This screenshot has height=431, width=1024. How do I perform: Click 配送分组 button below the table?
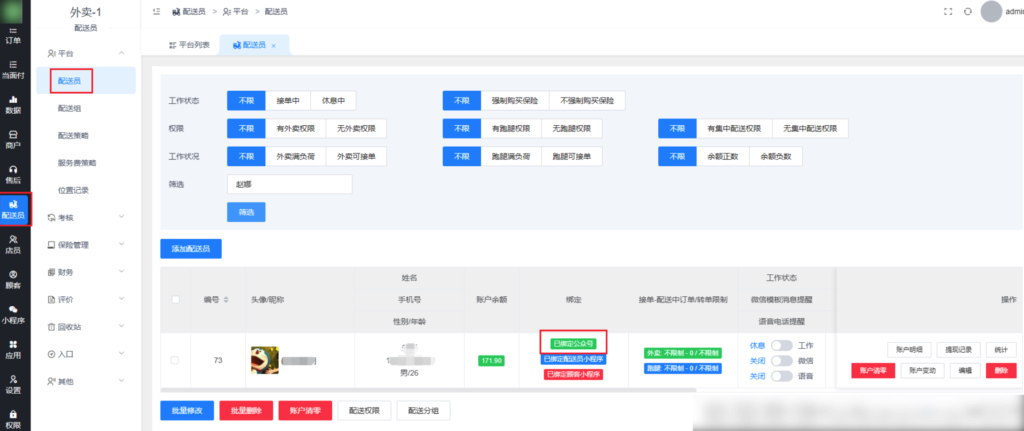[423, 411]
